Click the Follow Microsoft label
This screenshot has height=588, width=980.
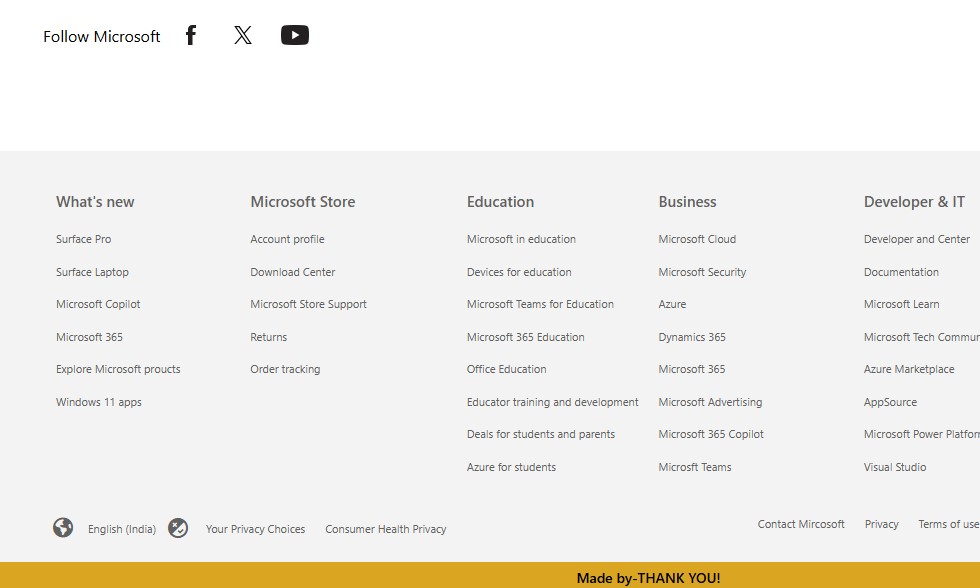click(101, 37)
